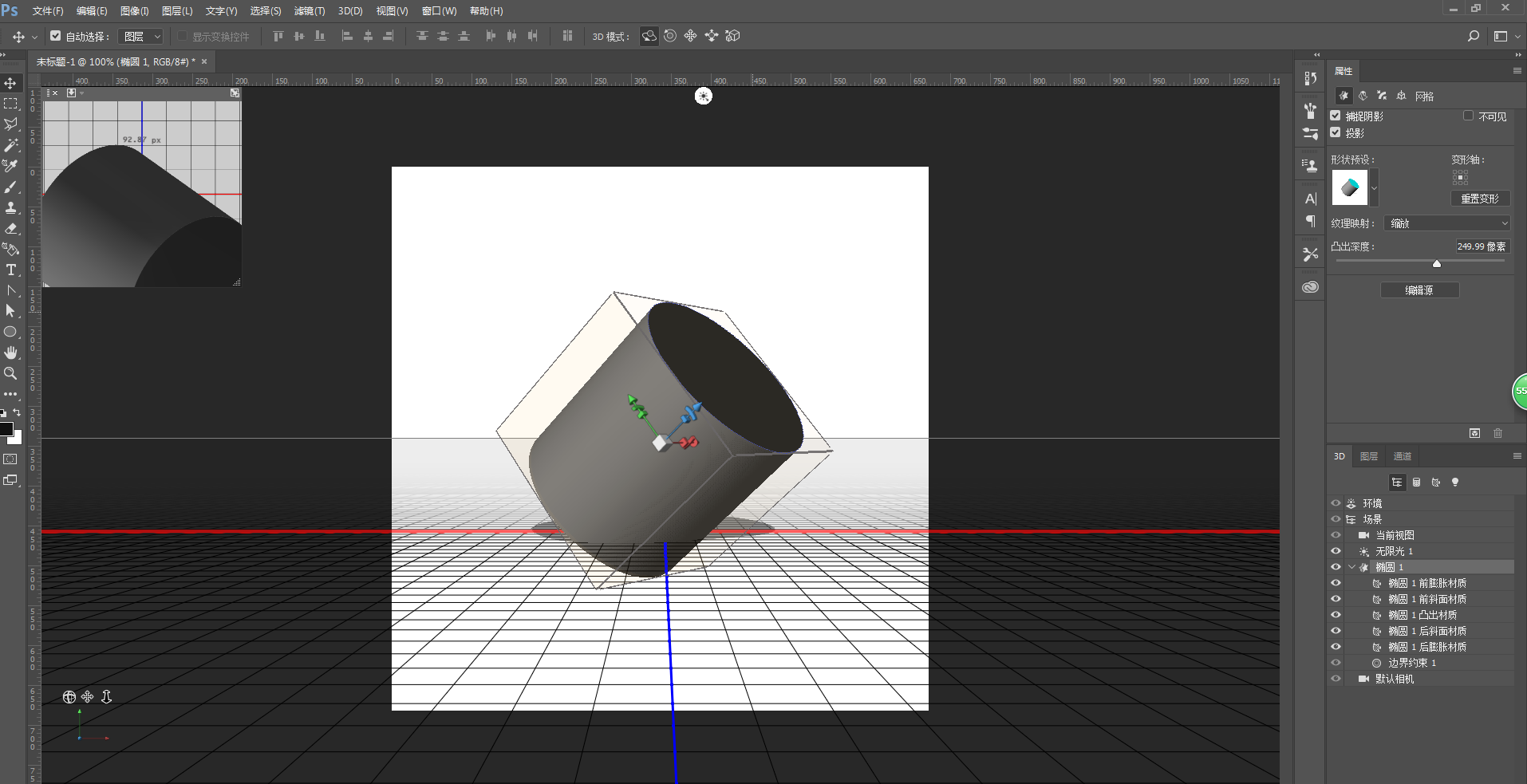Select the Horizontal Type tool
The width and height of the screenshot is (1527, 784).
[x=10, y=270]
